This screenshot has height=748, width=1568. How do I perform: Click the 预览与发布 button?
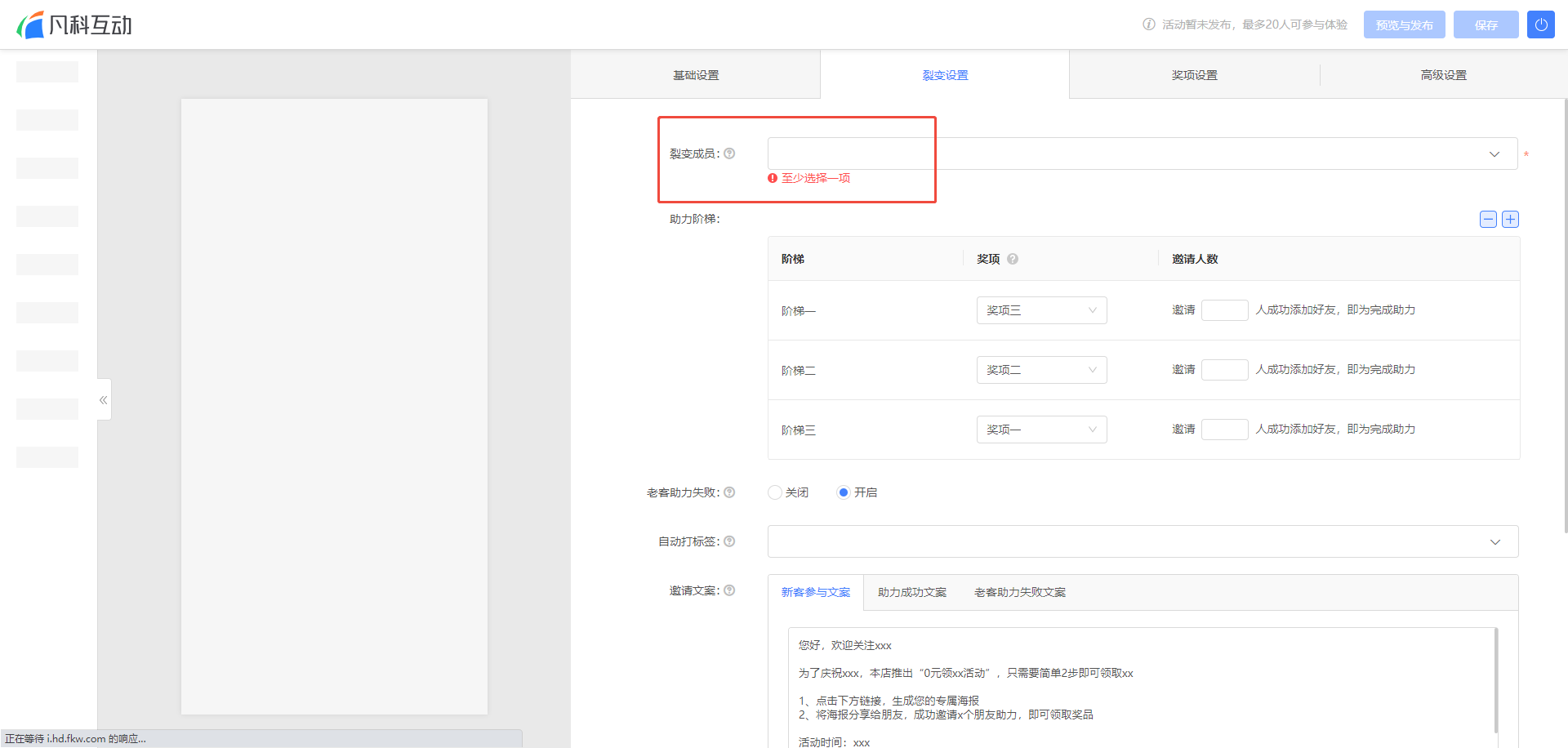[1404, 24]
